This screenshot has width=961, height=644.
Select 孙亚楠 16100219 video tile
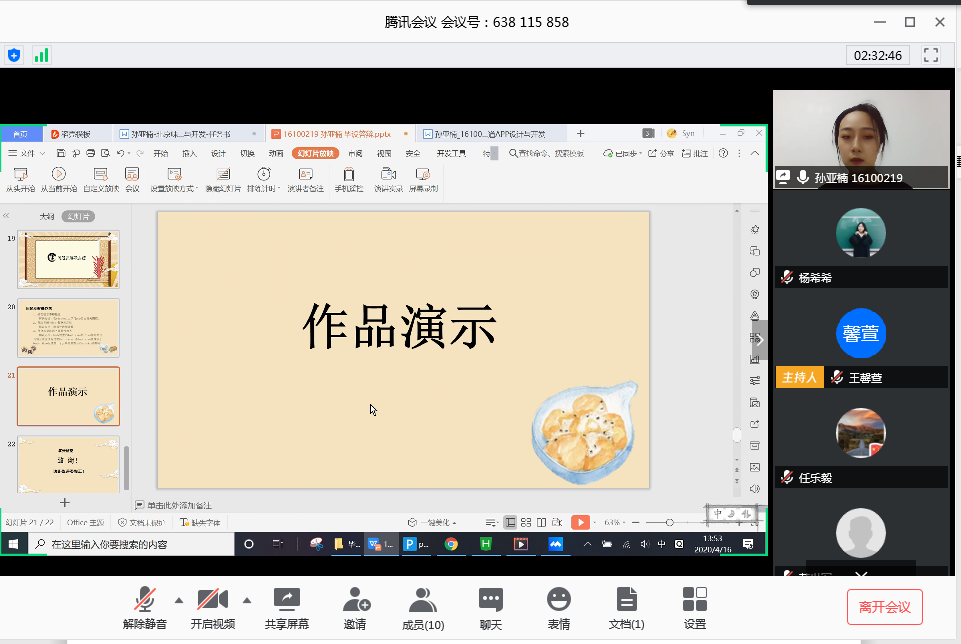point(861,139)
